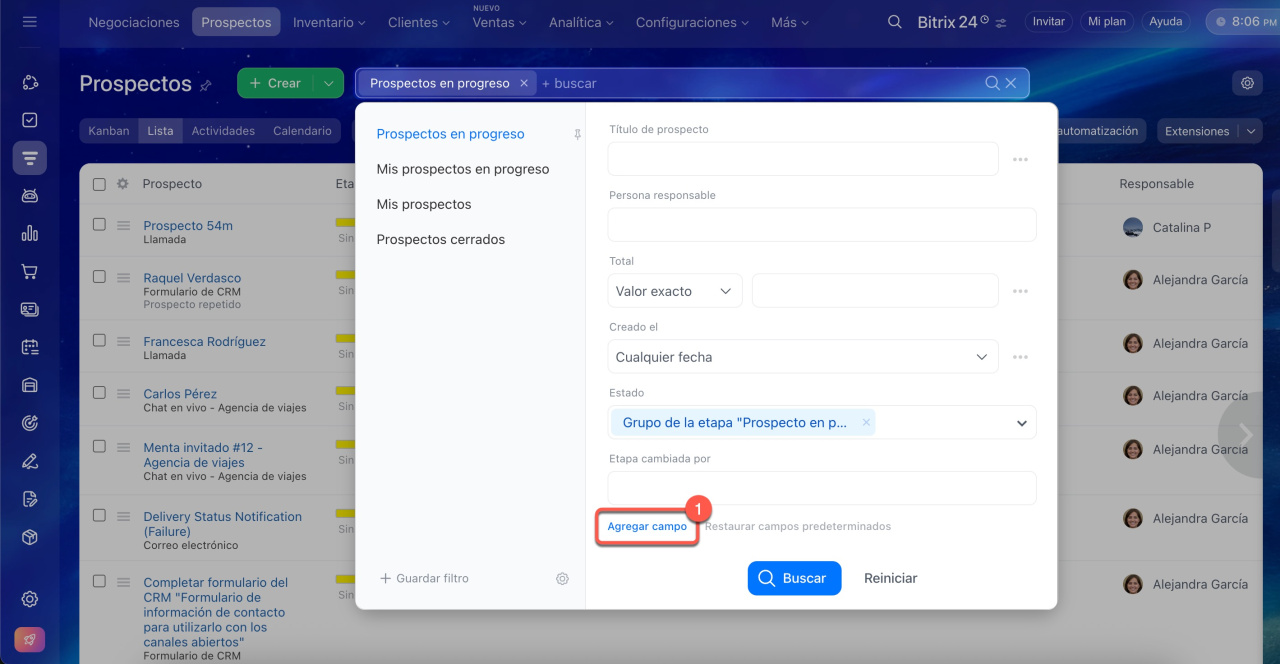Open the settings gear in left sidebar
Image resolution: width=1280 pixels, height=664 pixels.
[30, 599]
